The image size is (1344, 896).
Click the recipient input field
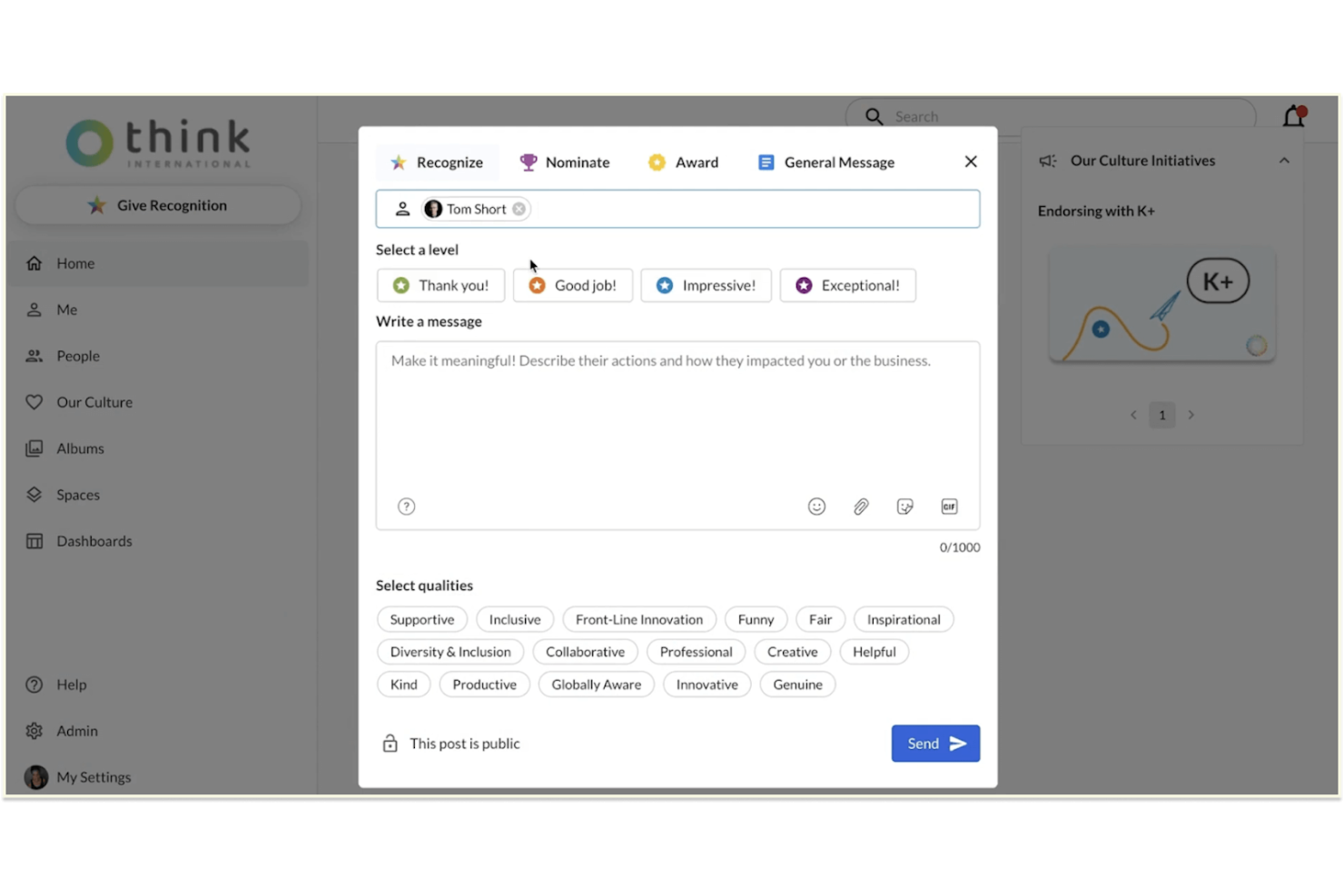pyautogui.click(x=677, y=209)
